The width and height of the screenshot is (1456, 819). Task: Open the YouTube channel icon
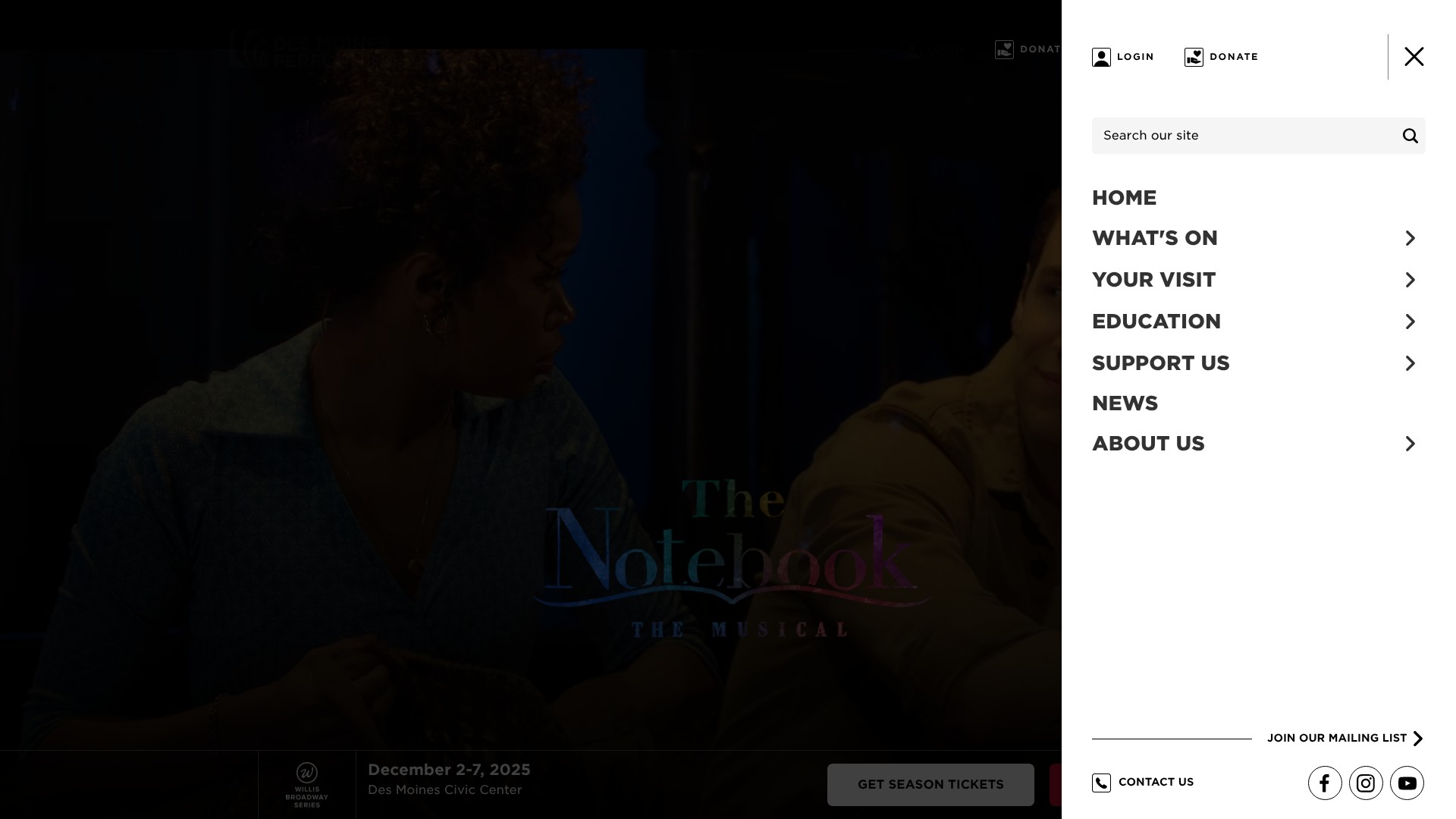coord(1407,783)
